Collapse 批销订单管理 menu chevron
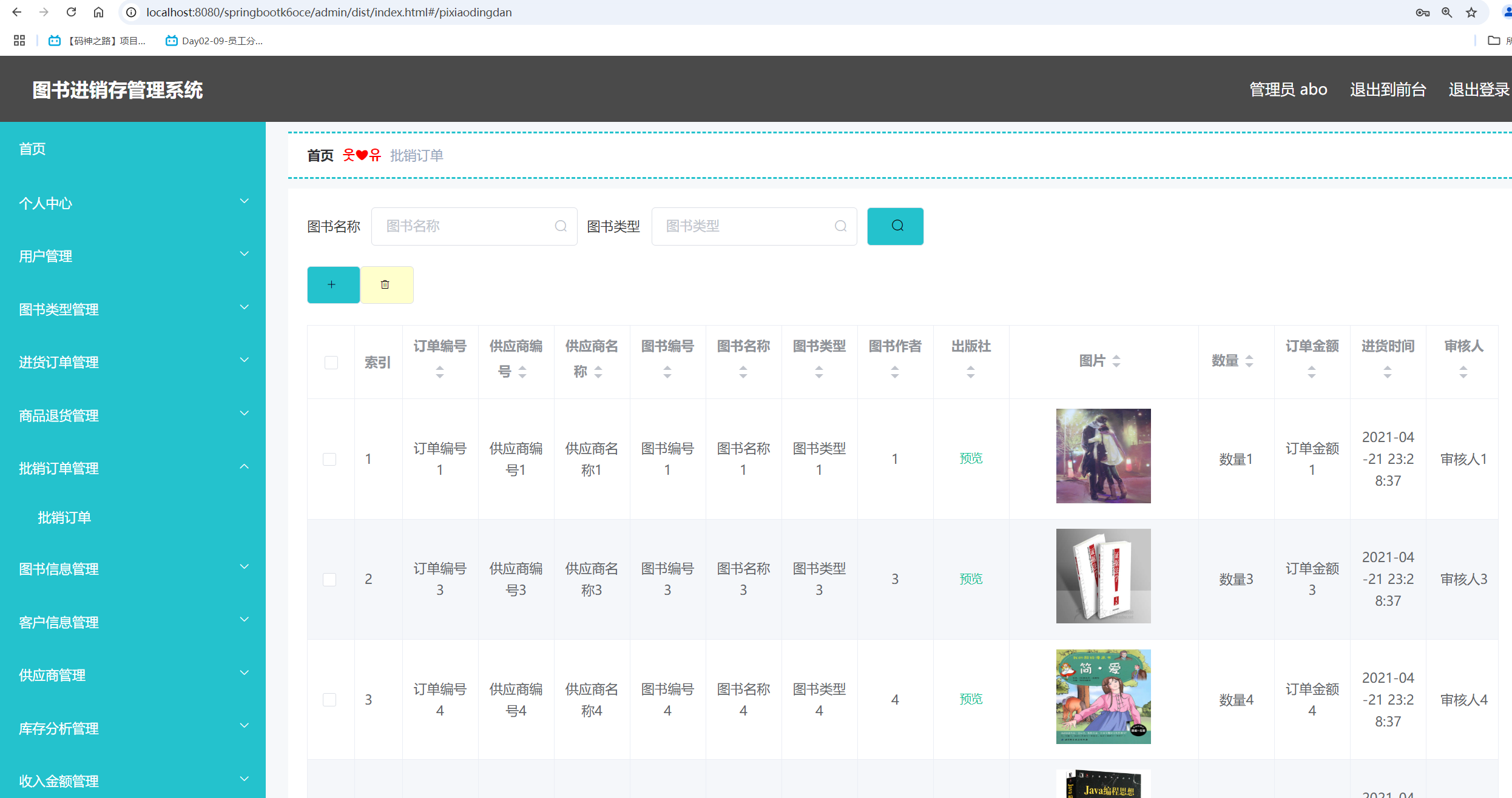 point(245,466)
